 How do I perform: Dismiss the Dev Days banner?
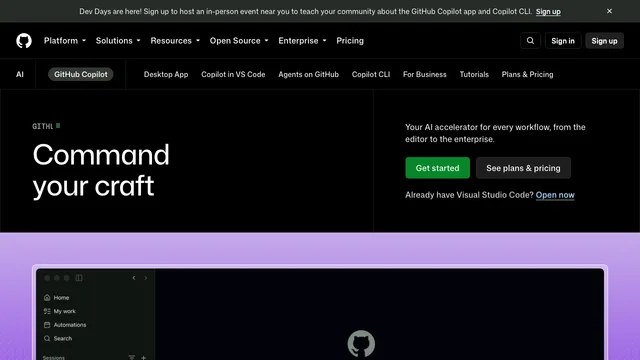[x=609, y=11]
